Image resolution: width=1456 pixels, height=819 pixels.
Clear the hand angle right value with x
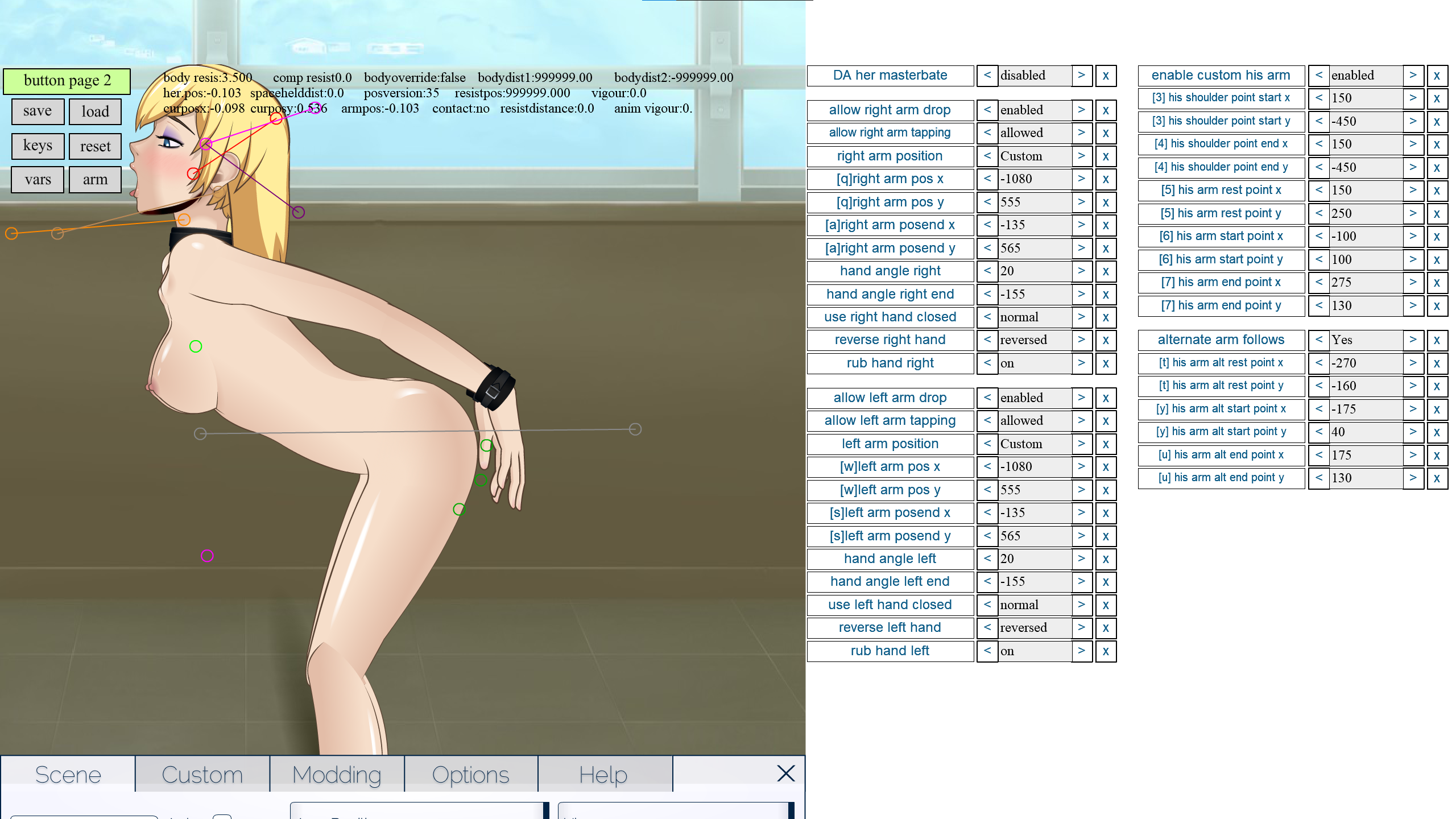click(x=1106, y=271)
